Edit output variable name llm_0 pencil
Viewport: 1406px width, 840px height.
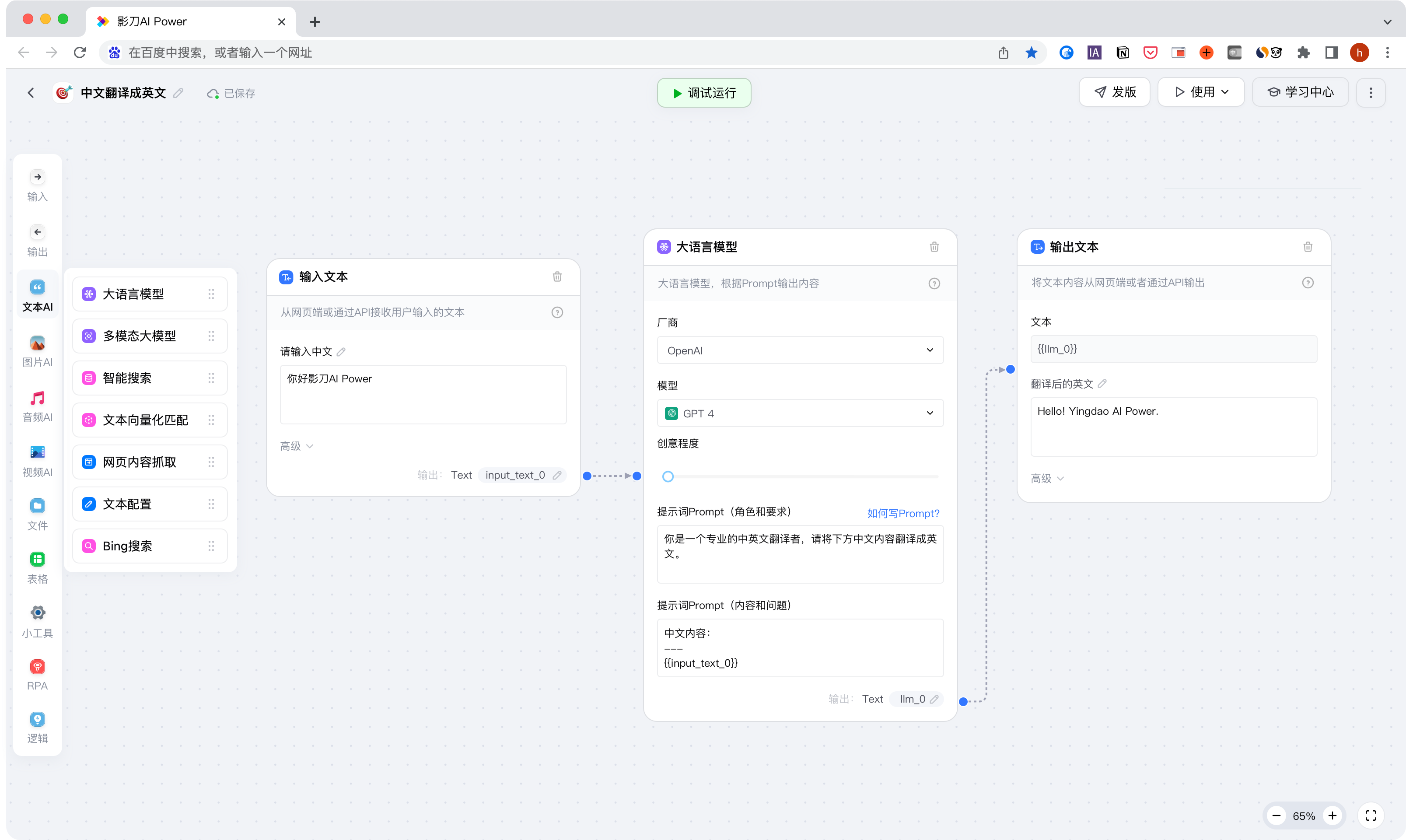tap(934, 699)
